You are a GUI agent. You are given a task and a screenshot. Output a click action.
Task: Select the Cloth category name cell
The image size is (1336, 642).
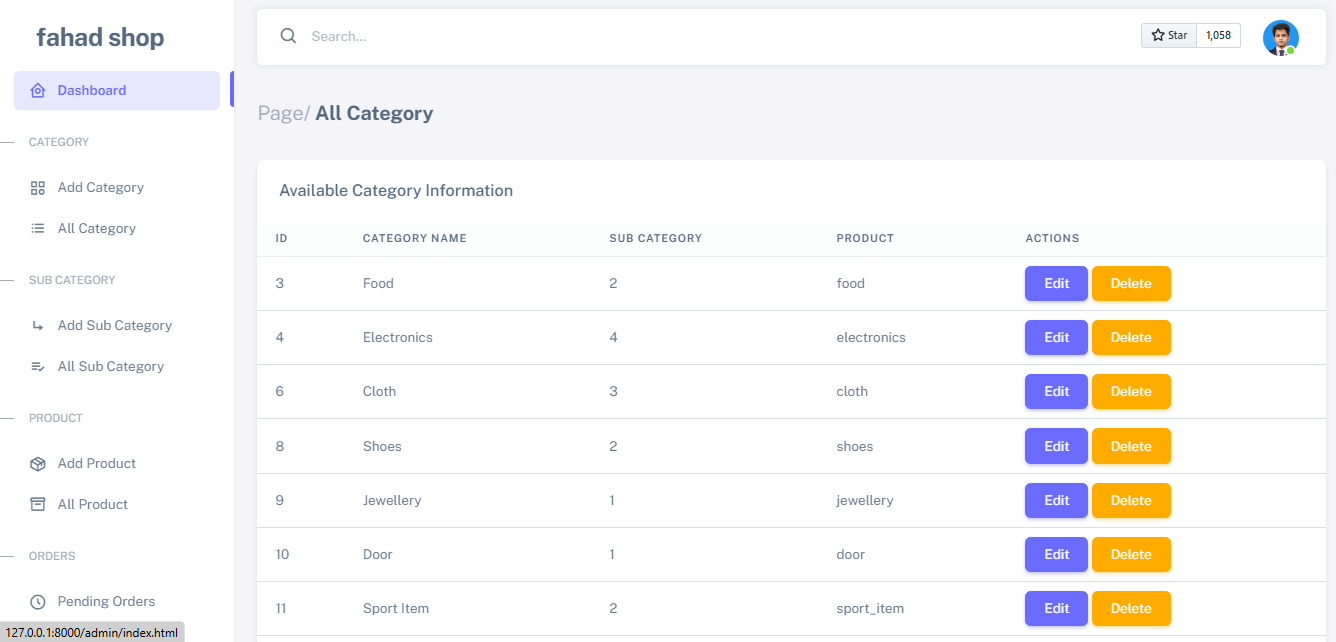pyautogui.click(x=379, y=391)
